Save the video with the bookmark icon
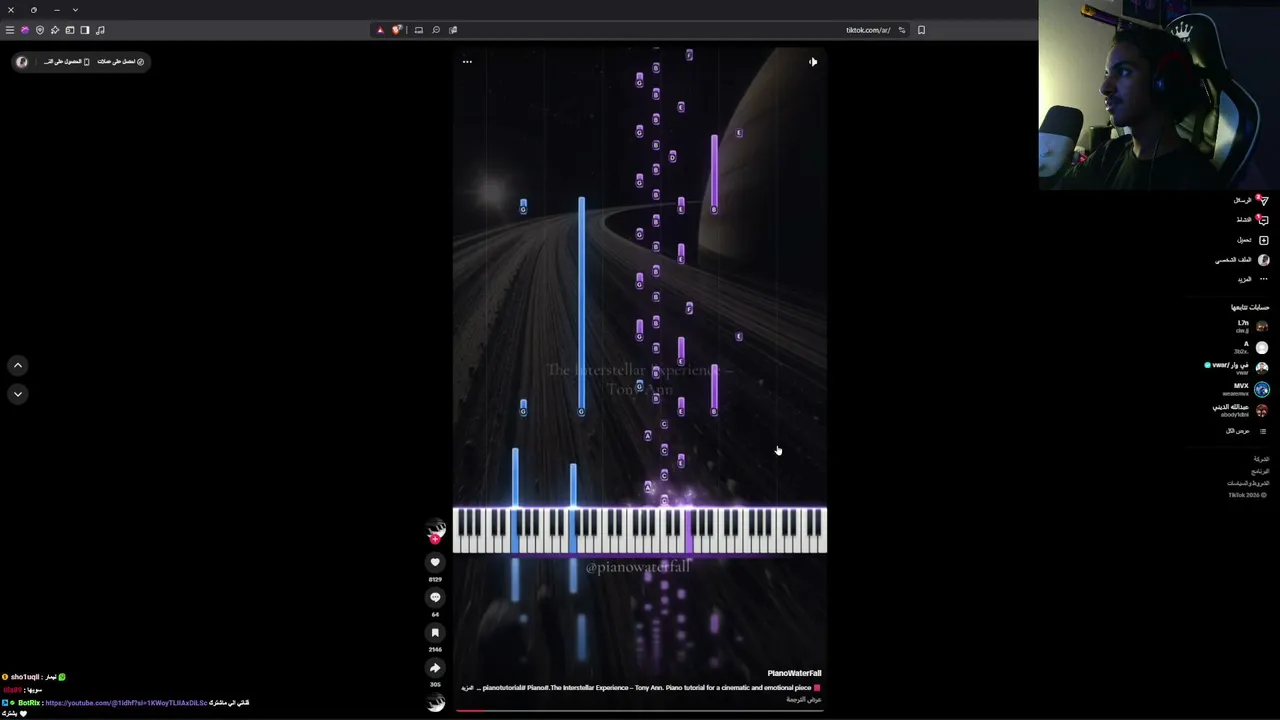The image size is (1280, 720). [x=435, y=632]
